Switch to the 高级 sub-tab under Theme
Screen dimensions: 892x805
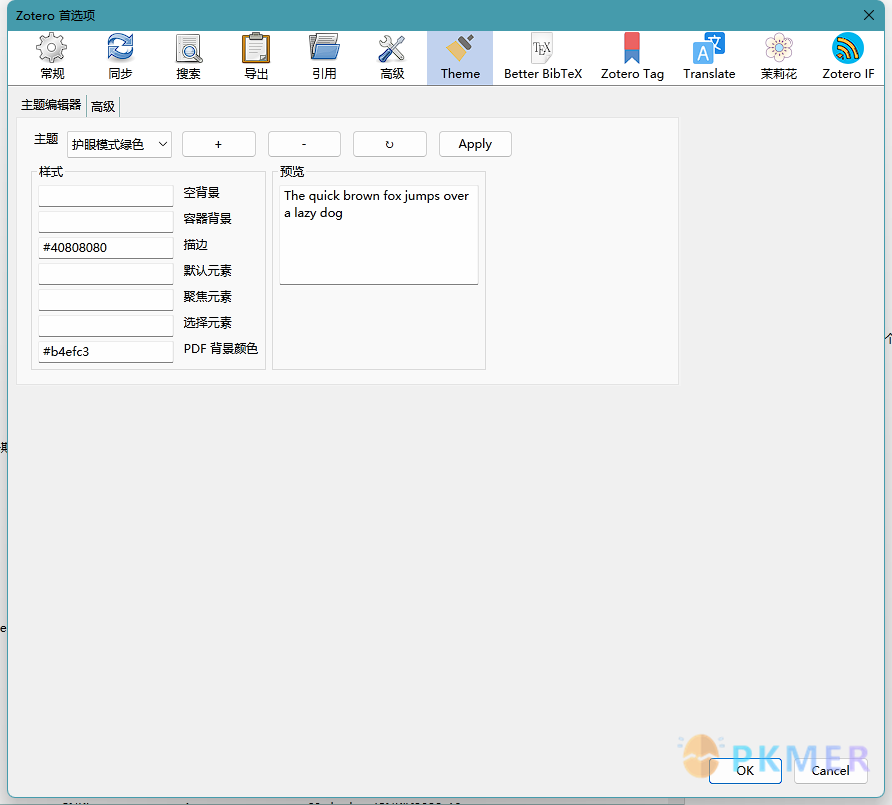pyautogui.click(x=103, y=106)
